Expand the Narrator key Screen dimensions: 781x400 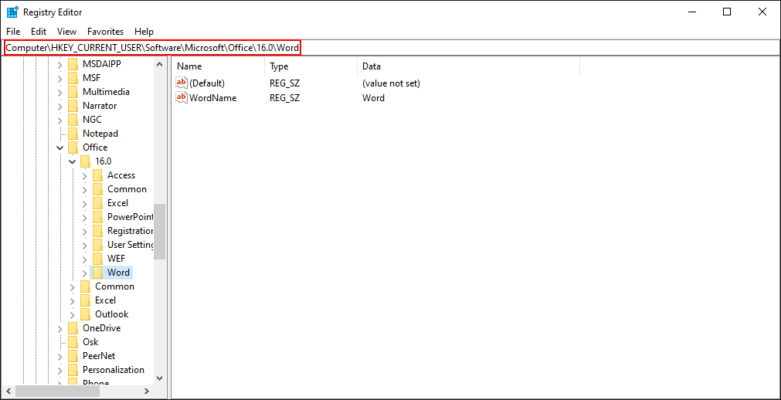[60, 106]
